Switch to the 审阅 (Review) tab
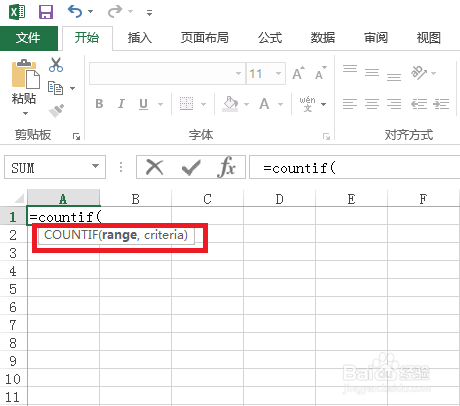460x406 pixels. [376, 38]
